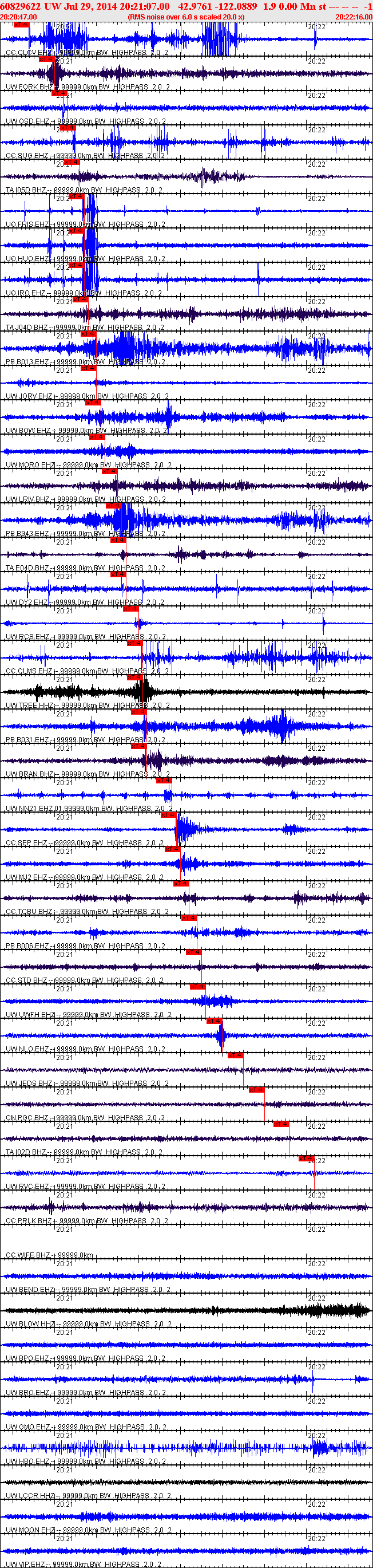Click the red pick flag on CC SEP trace
Image resolution: width=373 pixels, height=1568 pixels.
168,814
